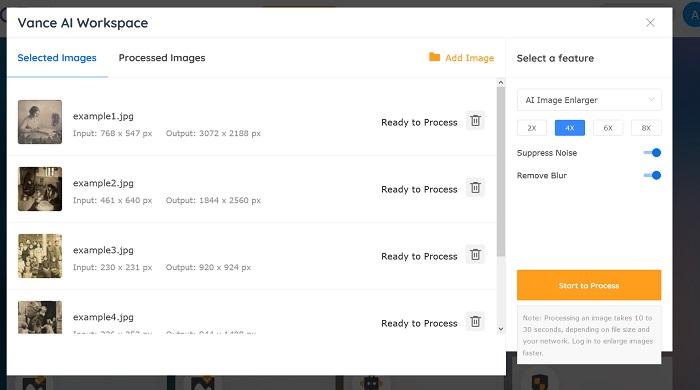
Task: Click the image list vertical scrollbar
Action: tap(501, 172)
